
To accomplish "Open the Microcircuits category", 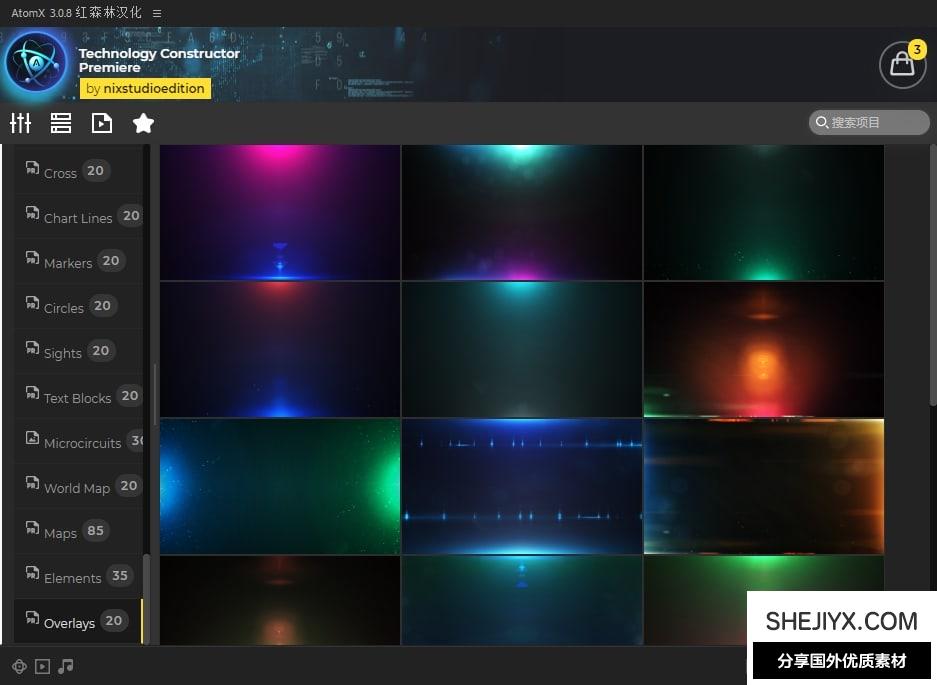I will click(x=81, y=442).
